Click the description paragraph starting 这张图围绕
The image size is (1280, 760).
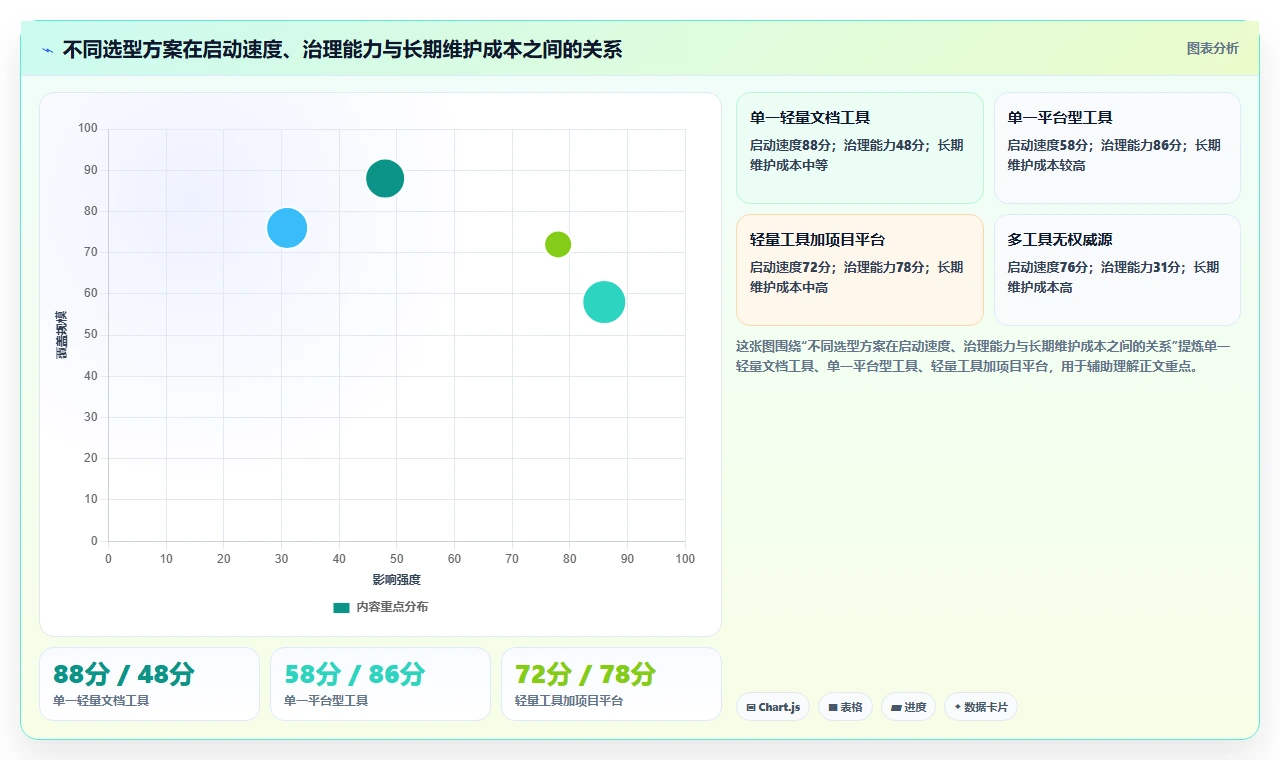click(x=984, y=356)
